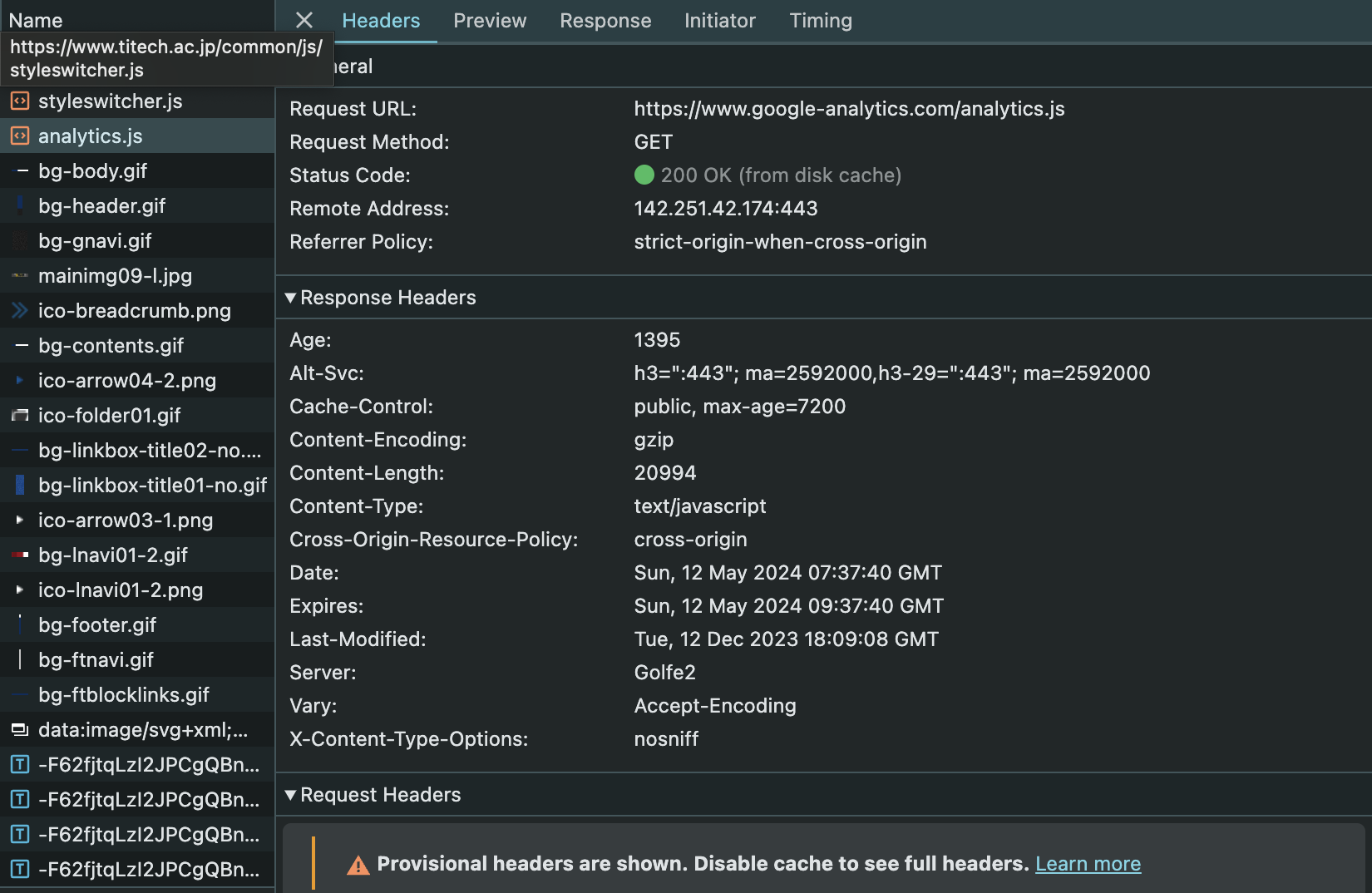Open the Timing tab
1372x893 pixels.
coord(821,21)
